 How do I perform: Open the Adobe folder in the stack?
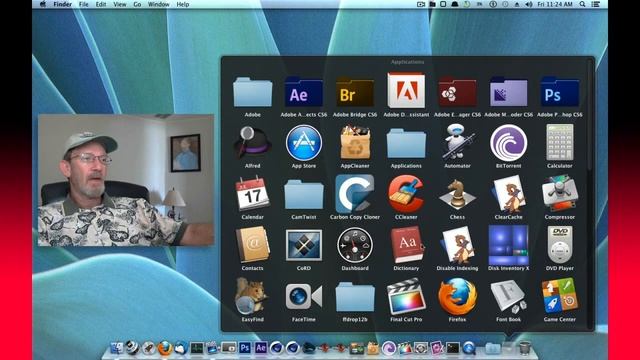coord(252,93)
